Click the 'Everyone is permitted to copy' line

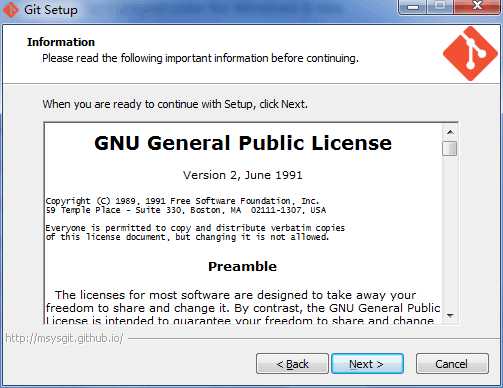195,228
